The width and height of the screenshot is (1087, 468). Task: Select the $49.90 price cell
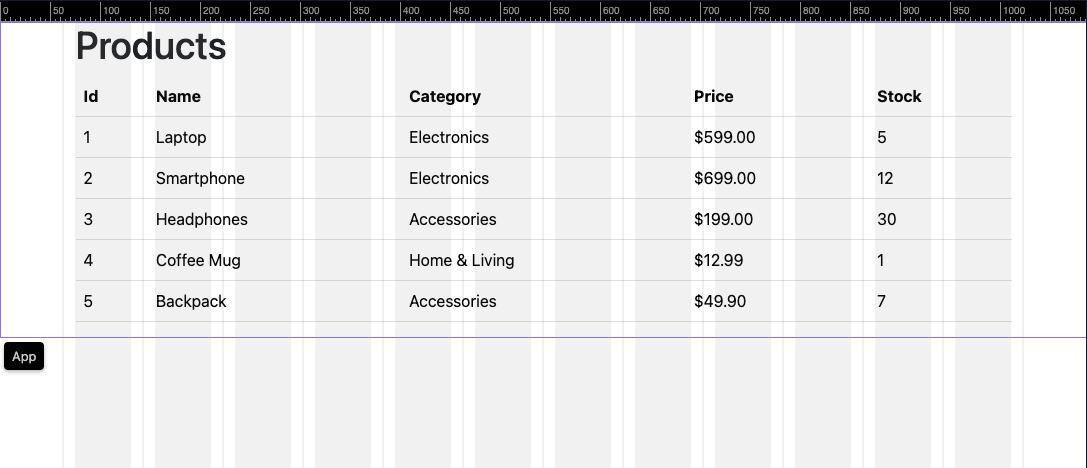click(720, 302)
